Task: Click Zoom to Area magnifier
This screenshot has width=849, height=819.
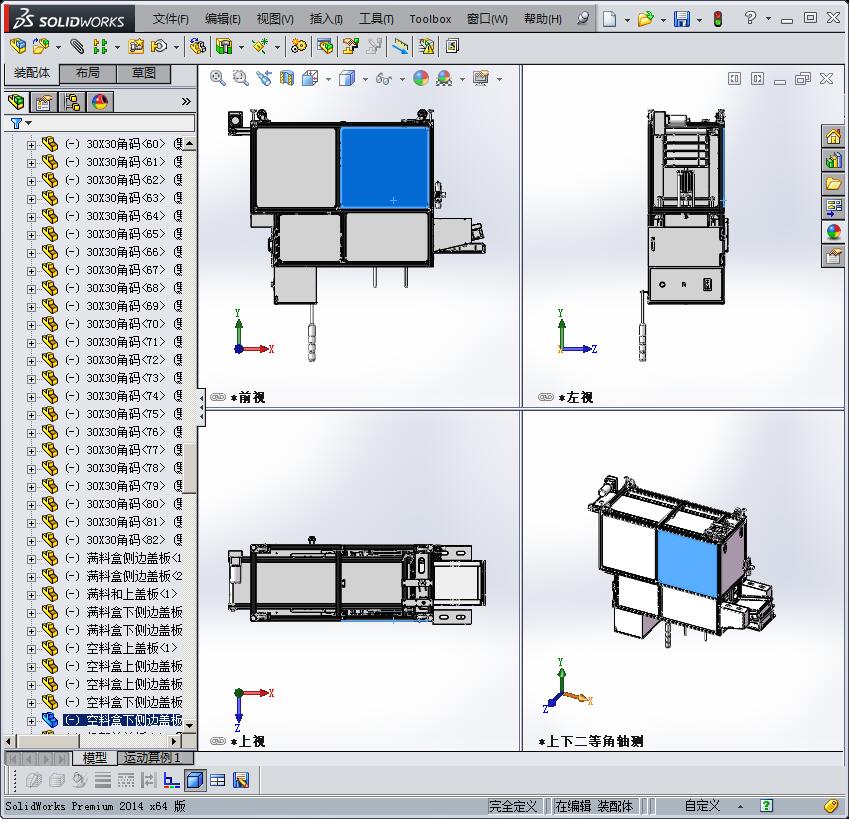Action: pos(240,78)
